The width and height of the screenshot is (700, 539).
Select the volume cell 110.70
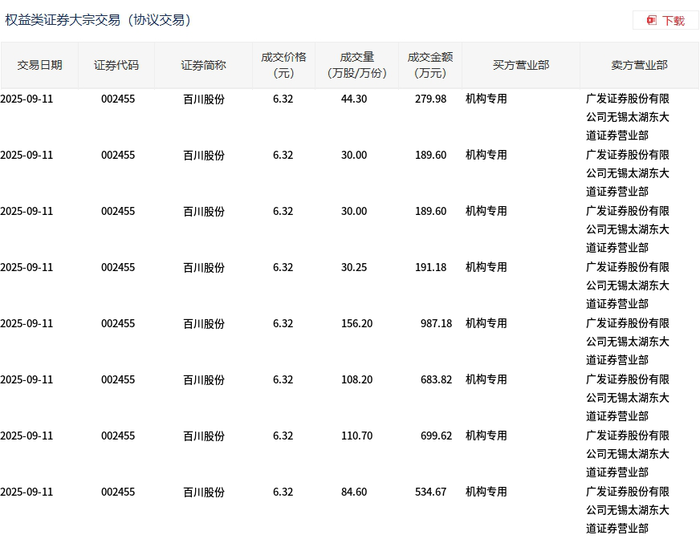pyautogui.click(x=357, y=435)
